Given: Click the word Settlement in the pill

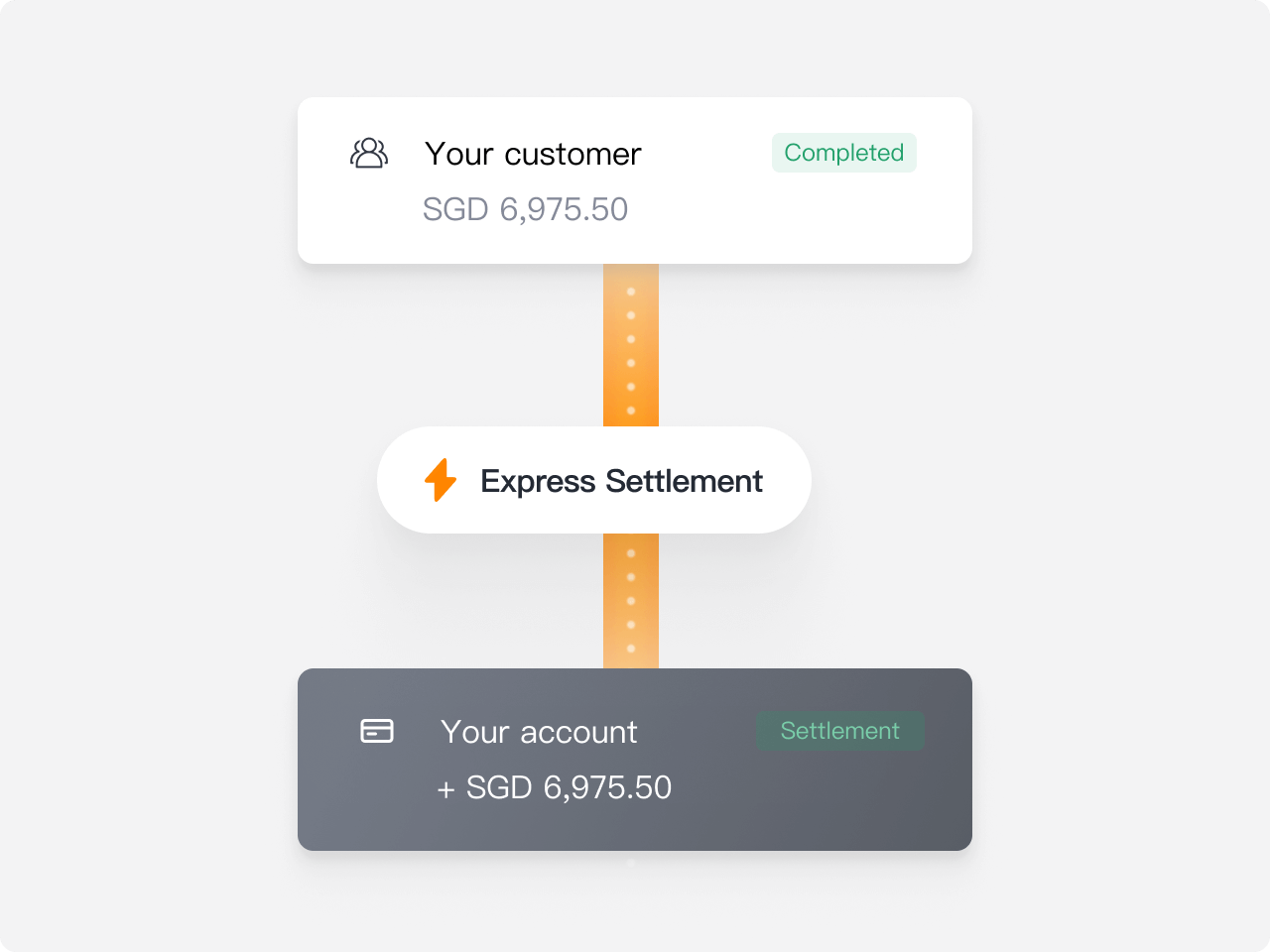Looking at the screenshot, I should point(685,481).
